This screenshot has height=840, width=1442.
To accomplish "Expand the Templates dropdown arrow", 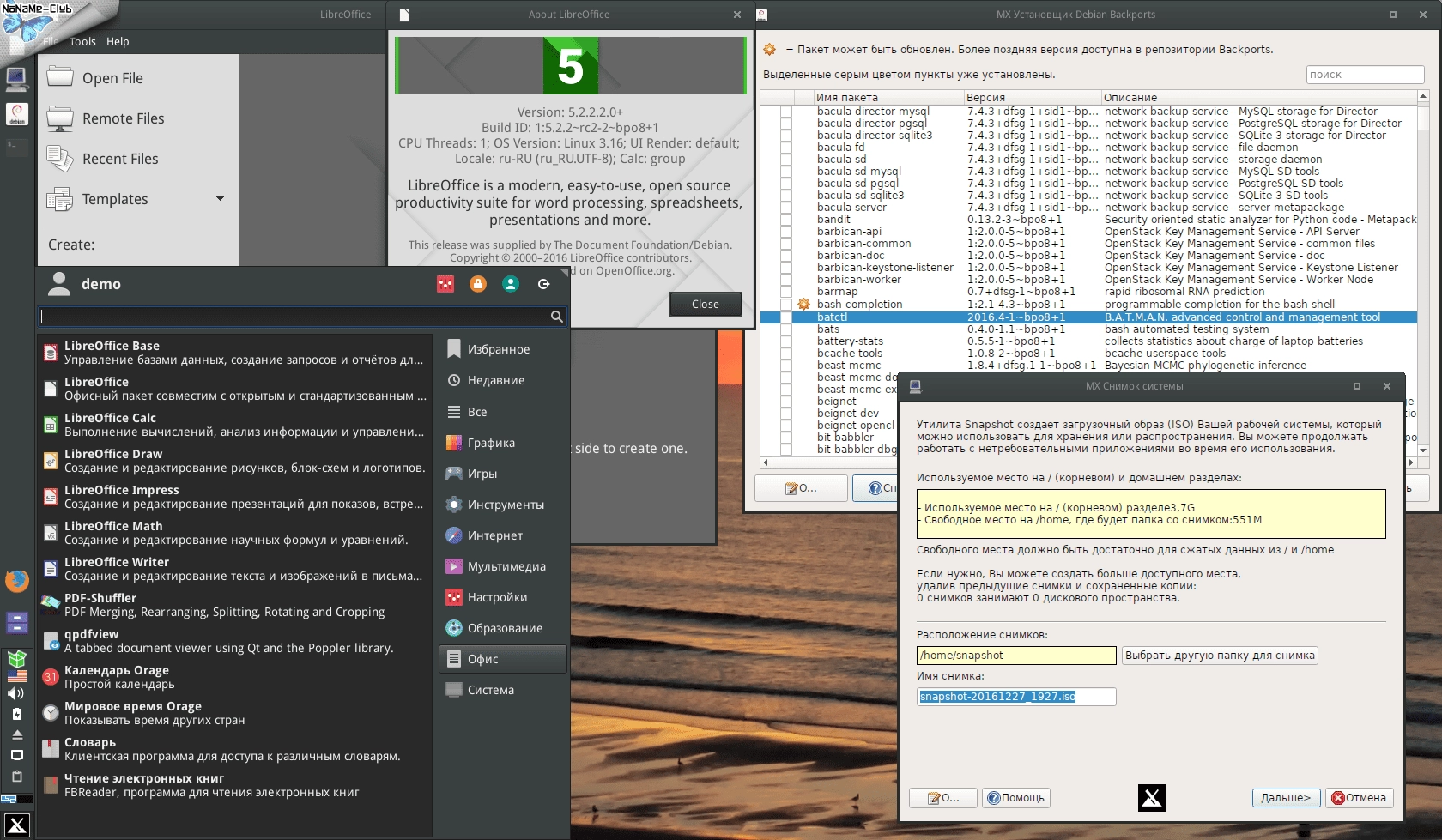I will pos(220,198).
